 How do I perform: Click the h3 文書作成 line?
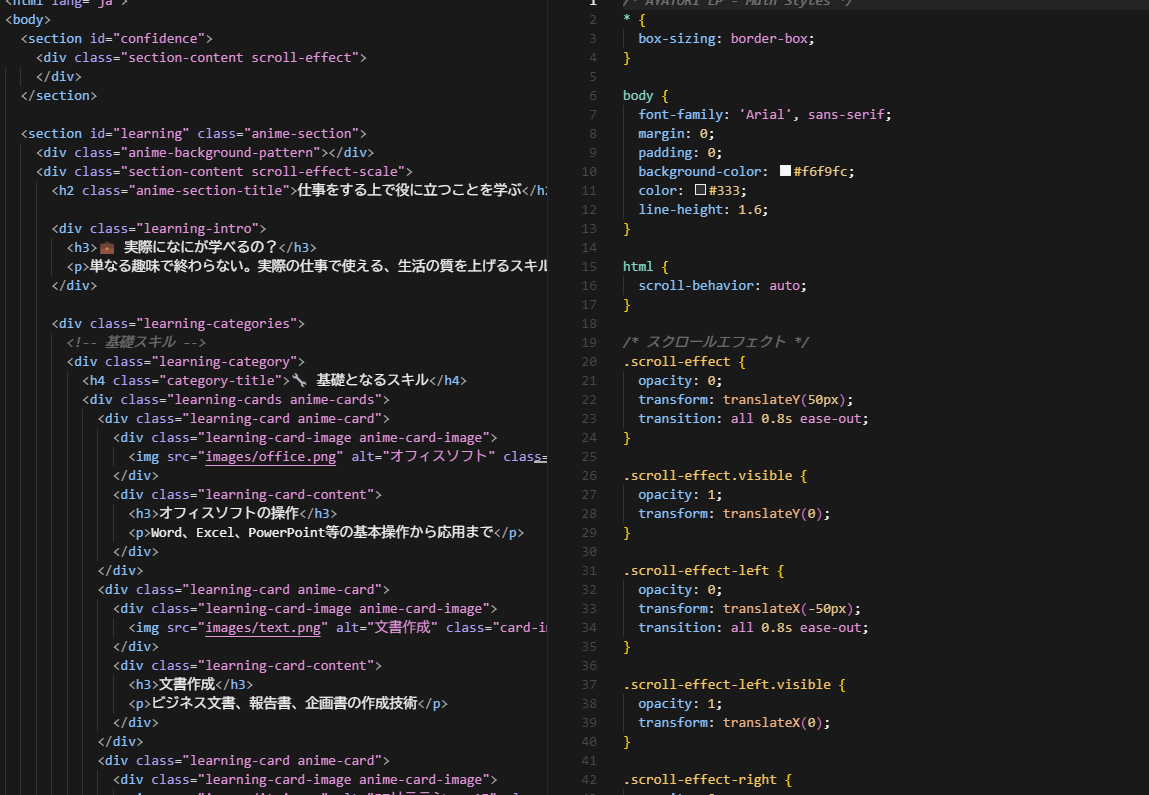[x=191, y=685]
